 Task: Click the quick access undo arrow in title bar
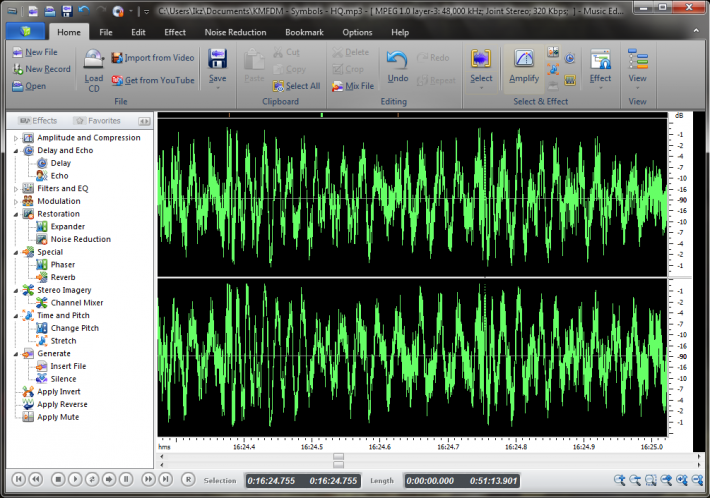coord(84,11)
